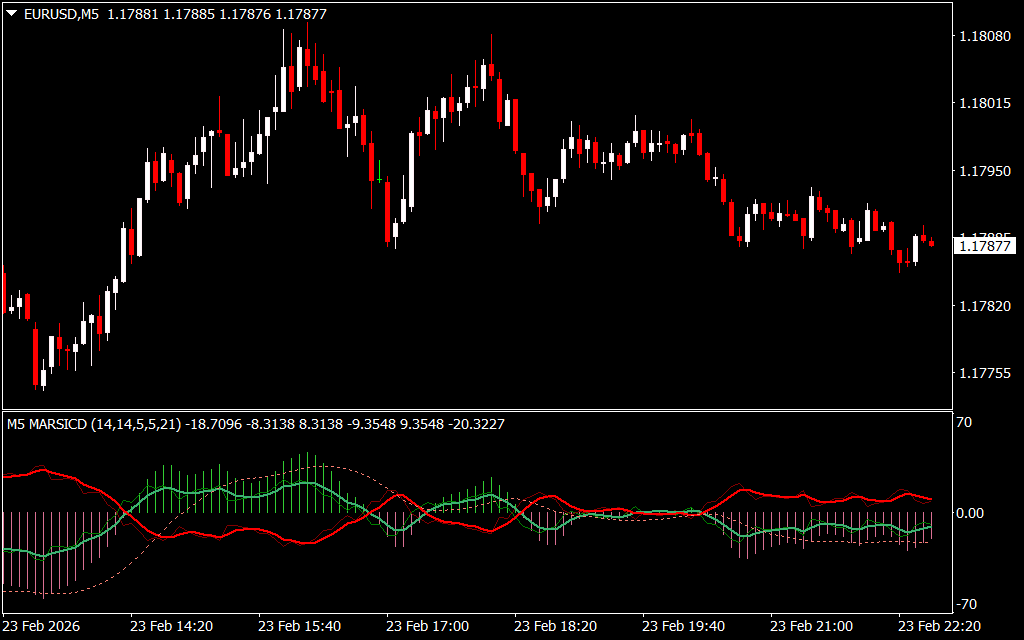Click the 1.18015 price scale label
This screenshot has height=640, width=1024.
(x=984, y=104)
